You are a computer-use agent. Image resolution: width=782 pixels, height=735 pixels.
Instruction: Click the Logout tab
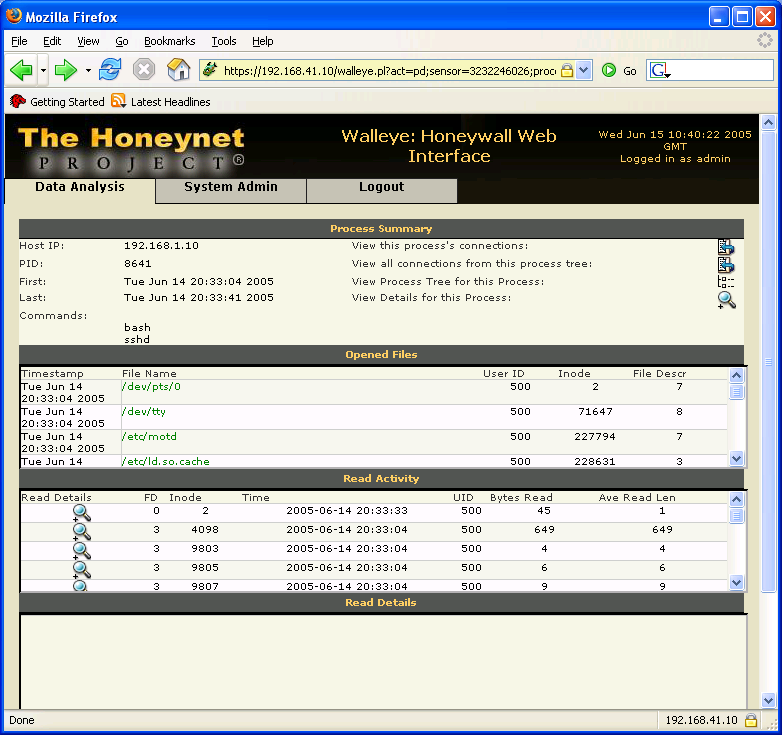[382, 187]
